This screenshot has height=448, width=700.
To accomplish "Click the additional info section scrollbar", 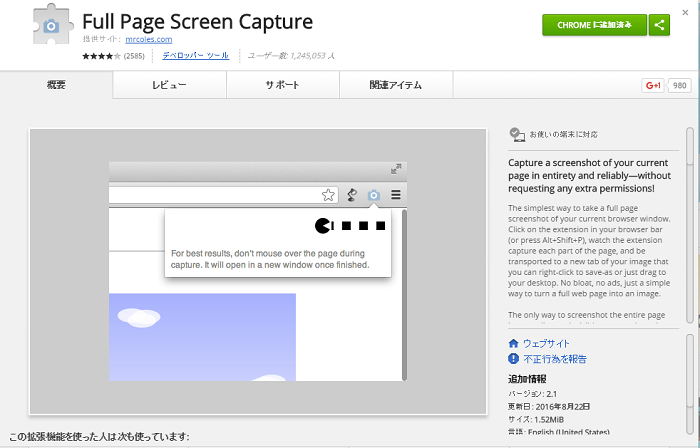I will click(x=690, y=384).
